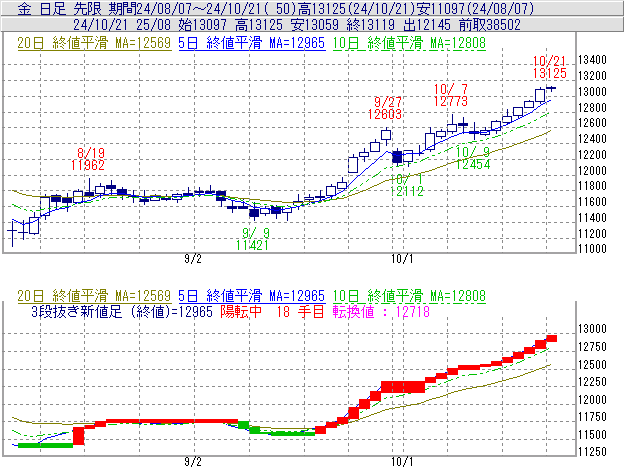
Task: Click the 12800 label on upper price axis
Action: click(592, 107)
